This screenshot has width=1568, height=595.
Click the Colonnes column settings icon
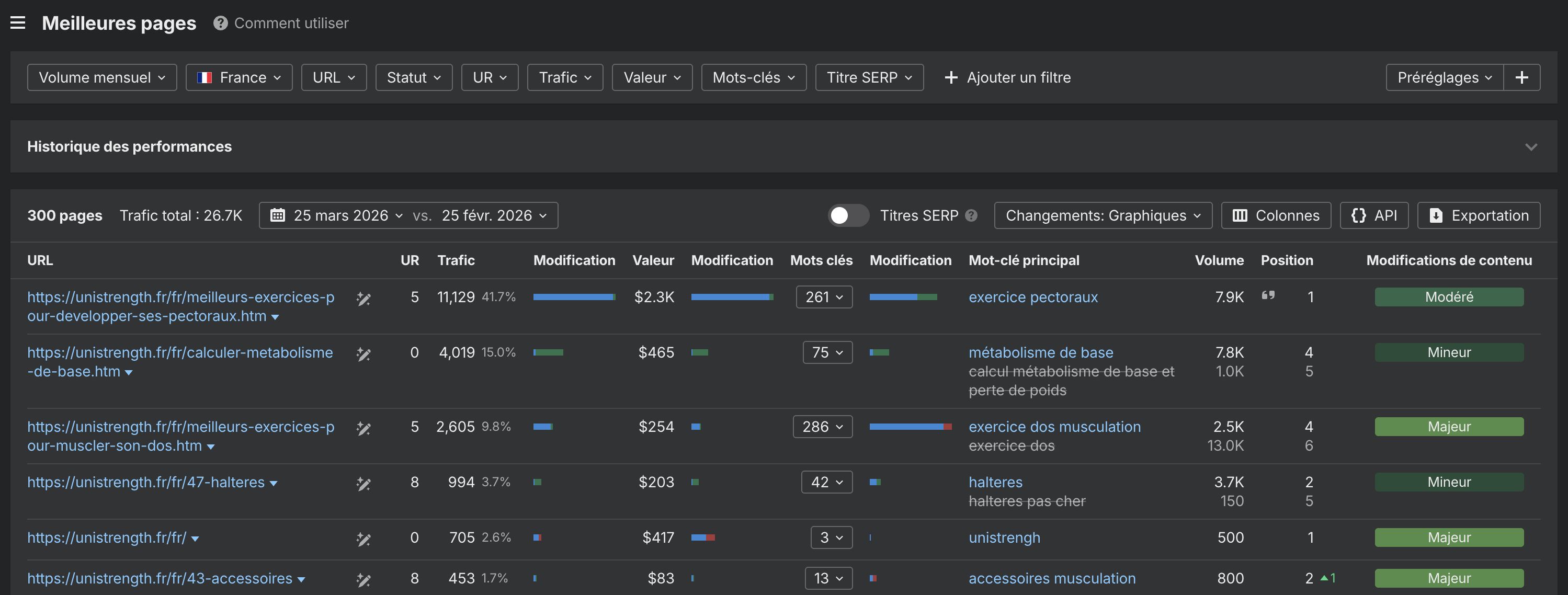point(1240,215)
